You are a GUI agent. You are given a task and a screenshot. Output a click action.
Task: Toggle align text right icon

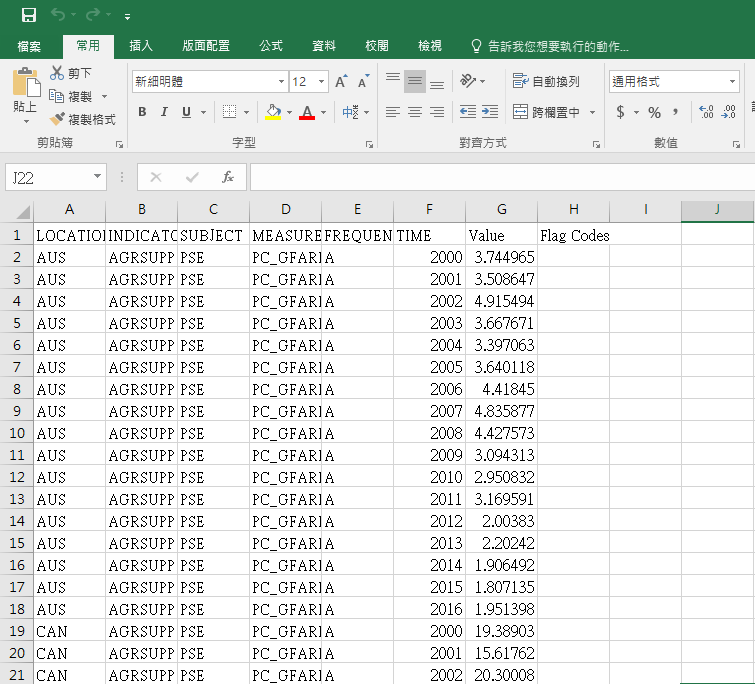[437, 113]
